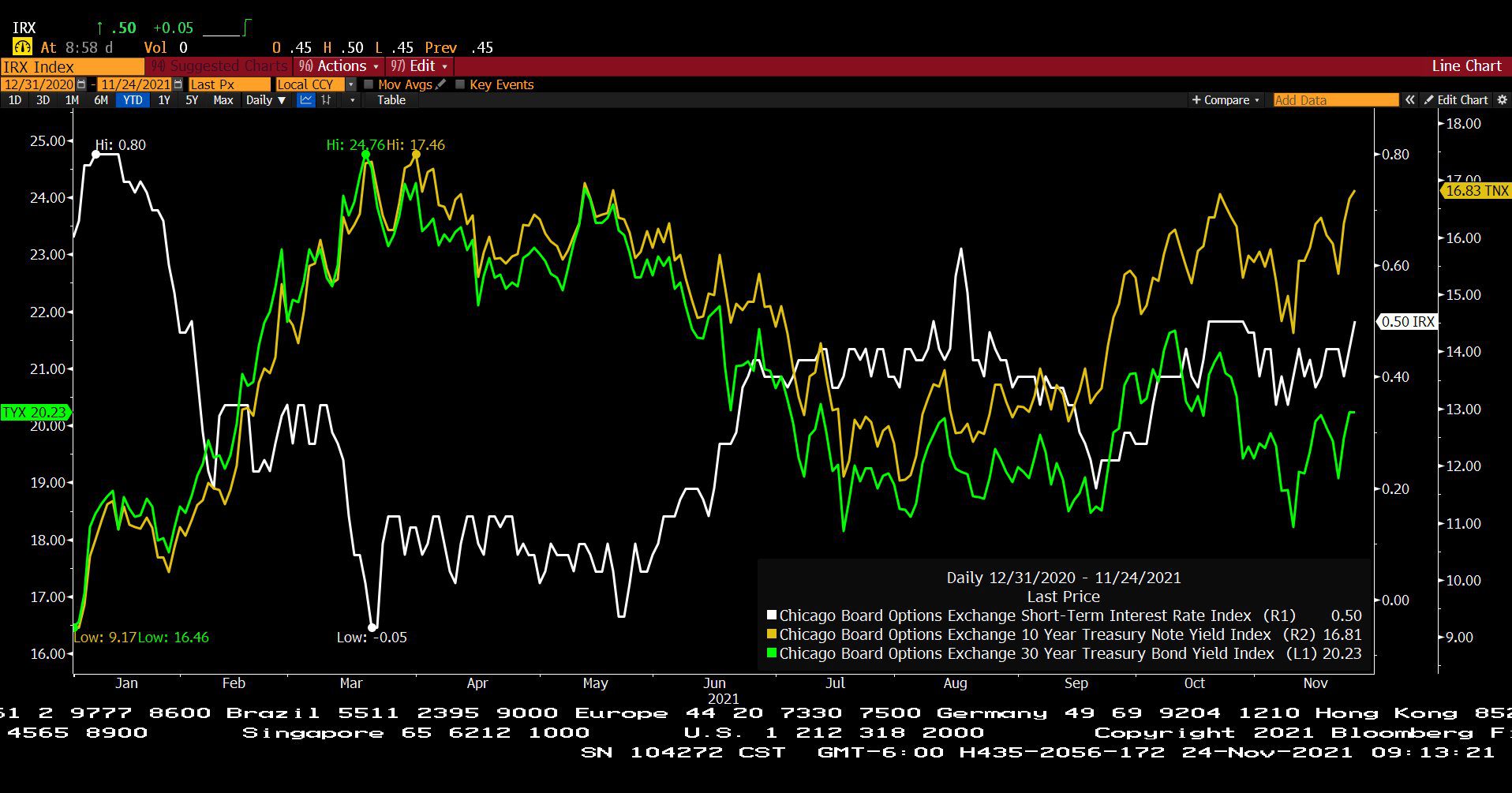This screenshot has width=1512, height=793.
Task: Click the 25.00 left axis value
Action: (x=47, y=141)
